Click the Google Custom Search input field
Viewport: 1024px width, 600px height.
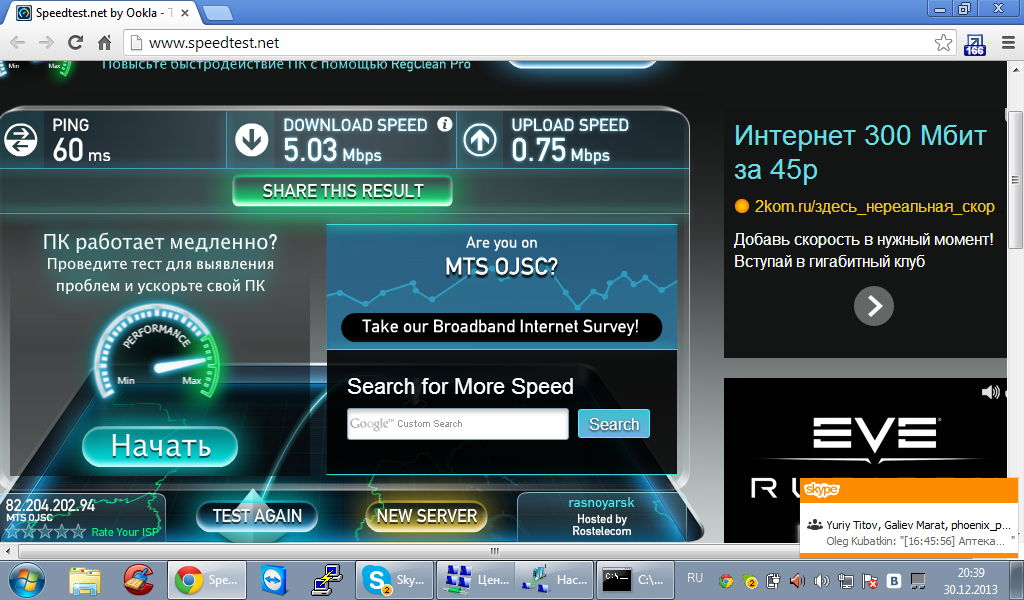point(458,424)
